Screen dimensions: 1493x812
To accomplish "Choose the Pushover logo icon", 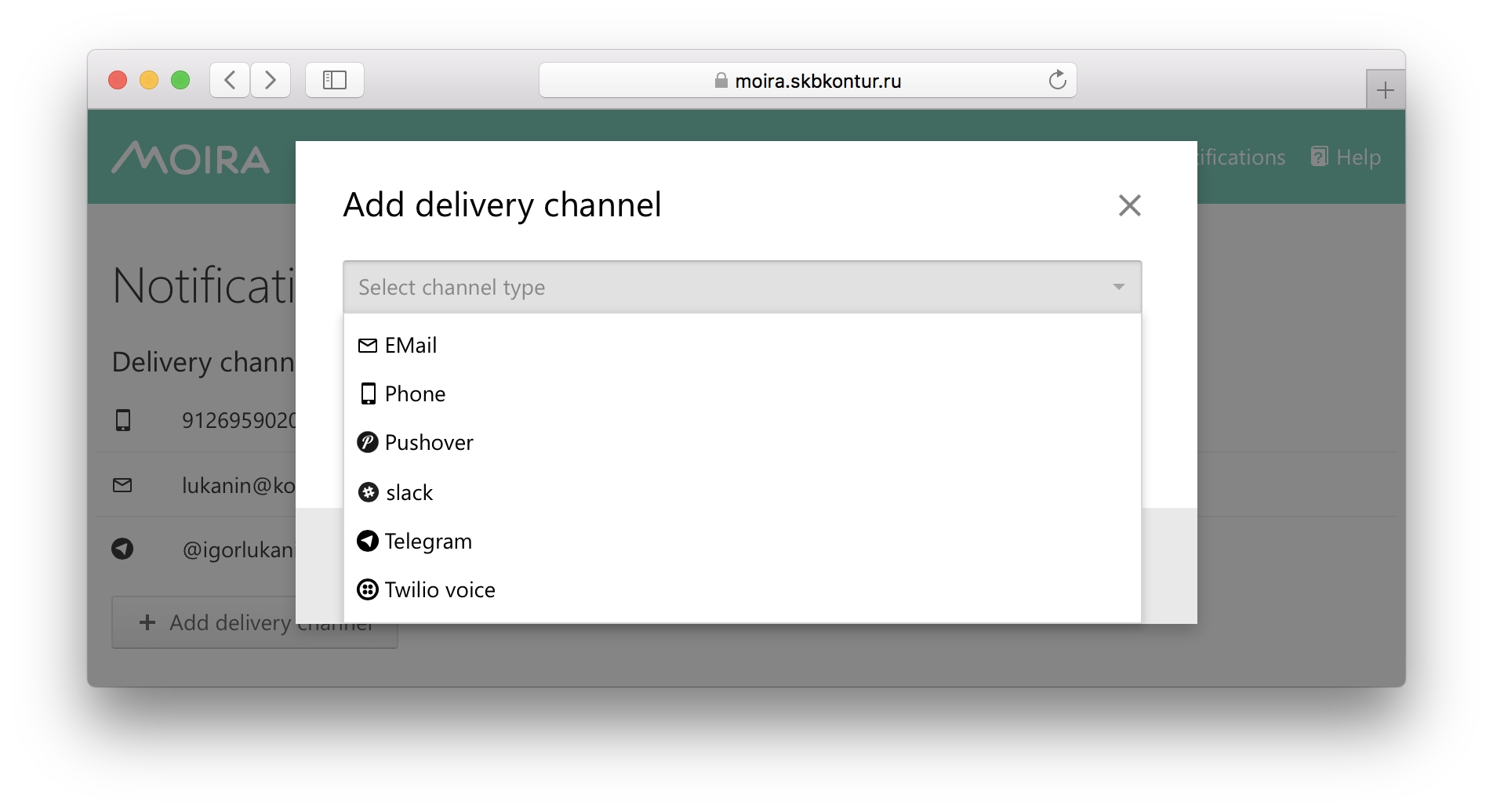I will point(367,443).
